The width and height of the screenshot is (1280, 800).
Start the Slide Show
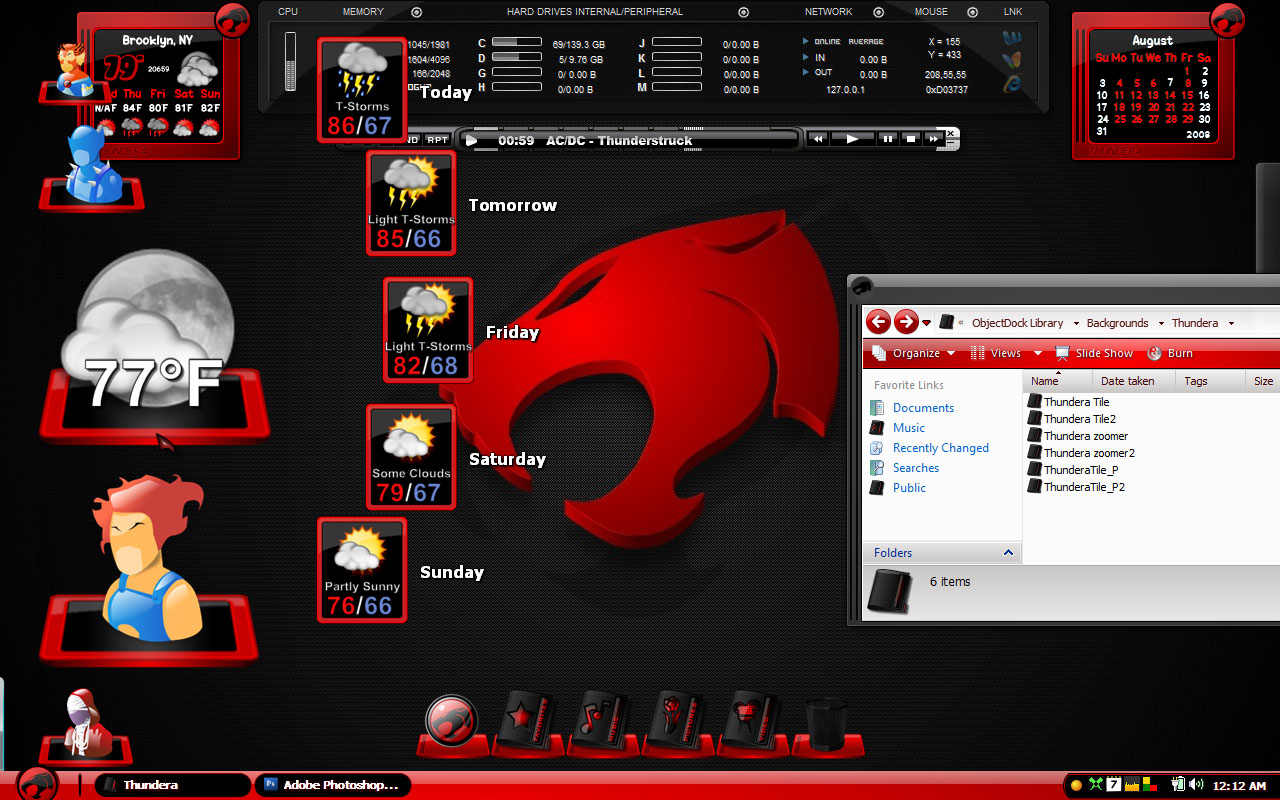point(1094,353)
